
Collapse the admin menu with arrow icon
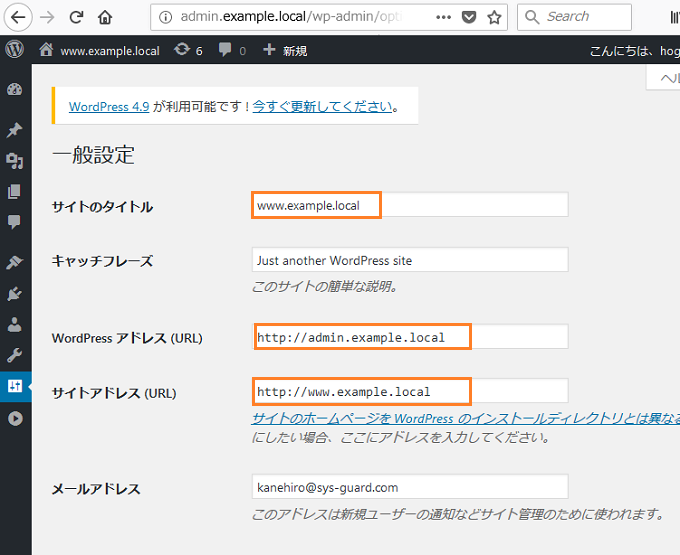(x=15, y=418)
